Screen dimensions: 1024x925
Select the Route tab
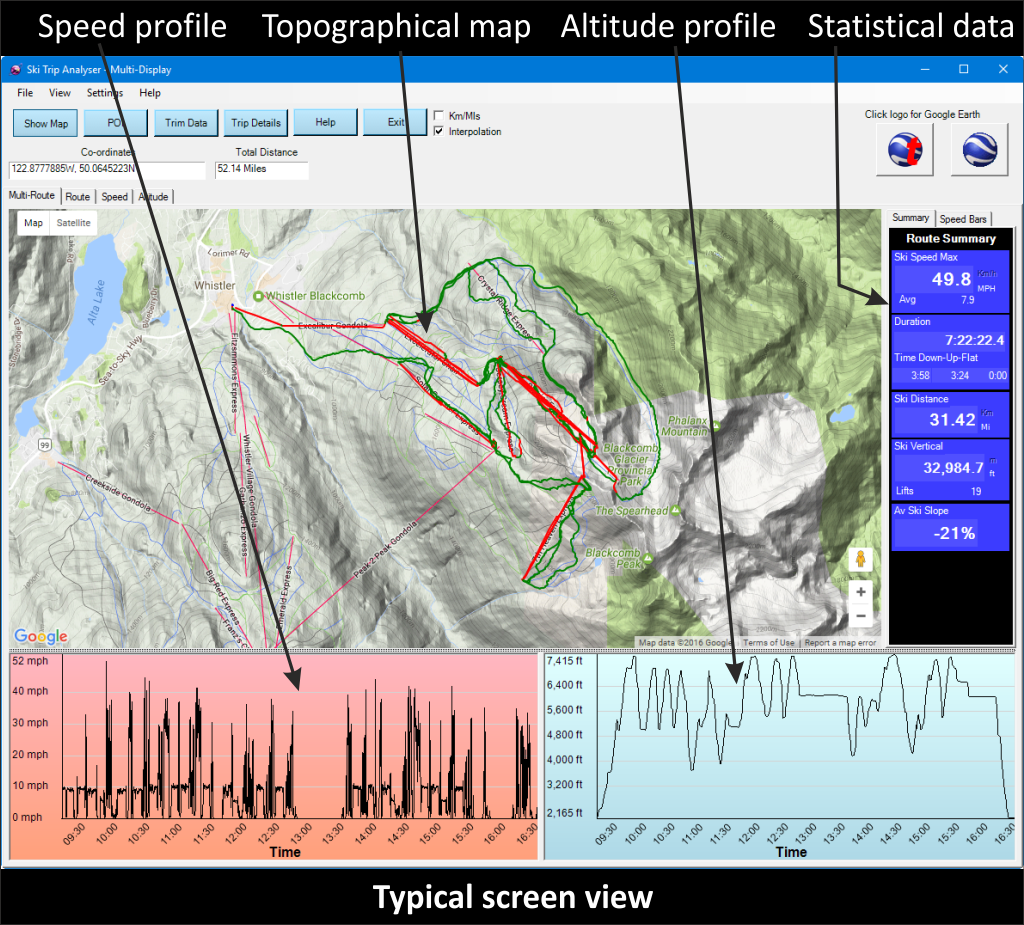click(78, 197)
